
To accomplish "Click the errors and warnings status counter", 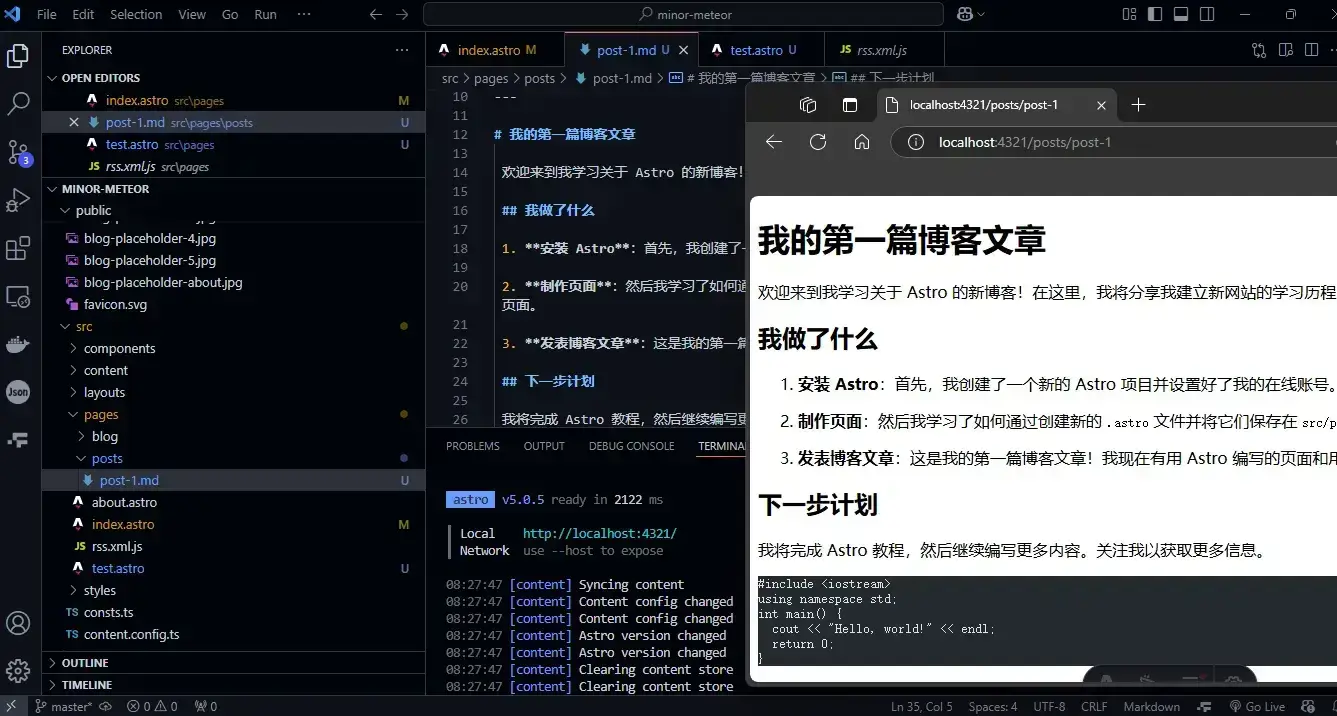I will [x=152, y=706].
